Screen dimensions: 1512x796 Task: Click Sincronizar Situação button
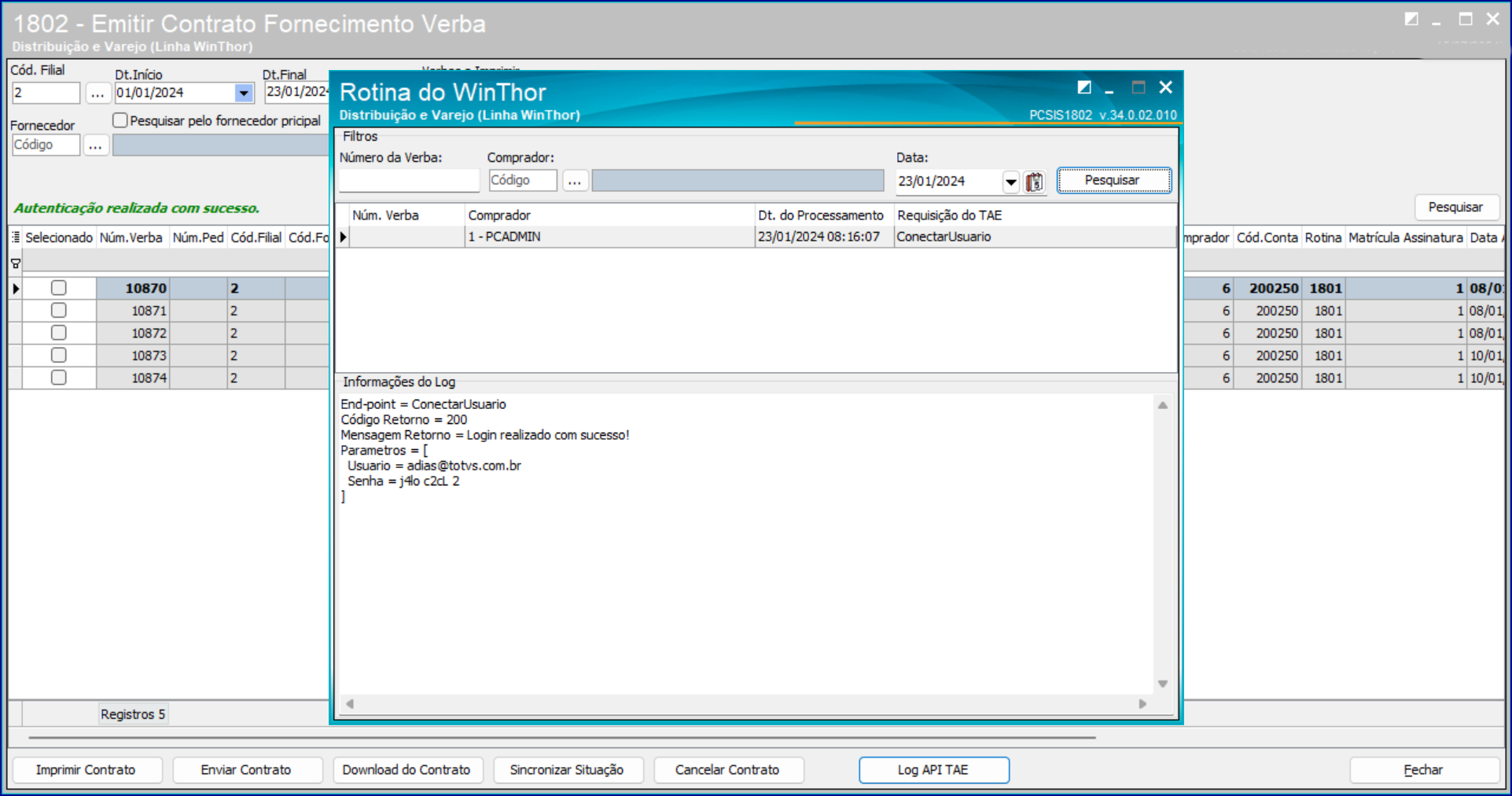568,770
